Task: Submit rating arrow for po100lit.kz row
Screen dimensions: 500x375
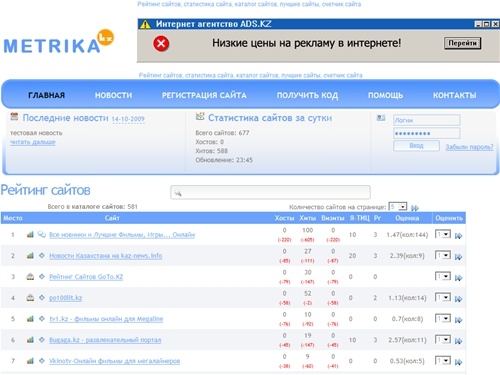Action: coord(459,299)
